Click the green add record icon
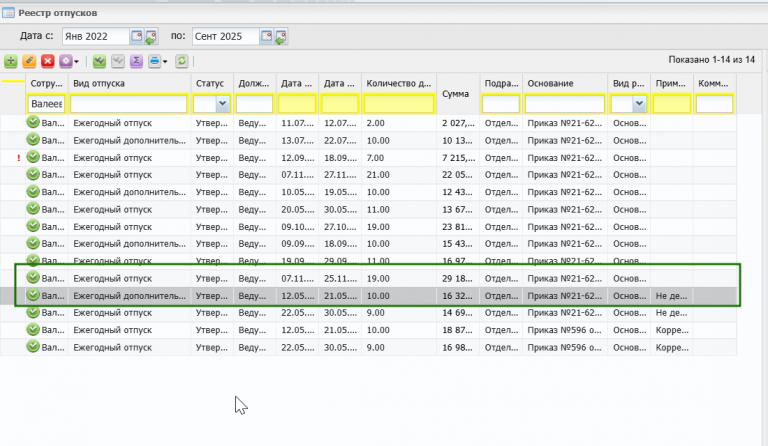Screen dimensions: 768x446 (x=11, y=61)
